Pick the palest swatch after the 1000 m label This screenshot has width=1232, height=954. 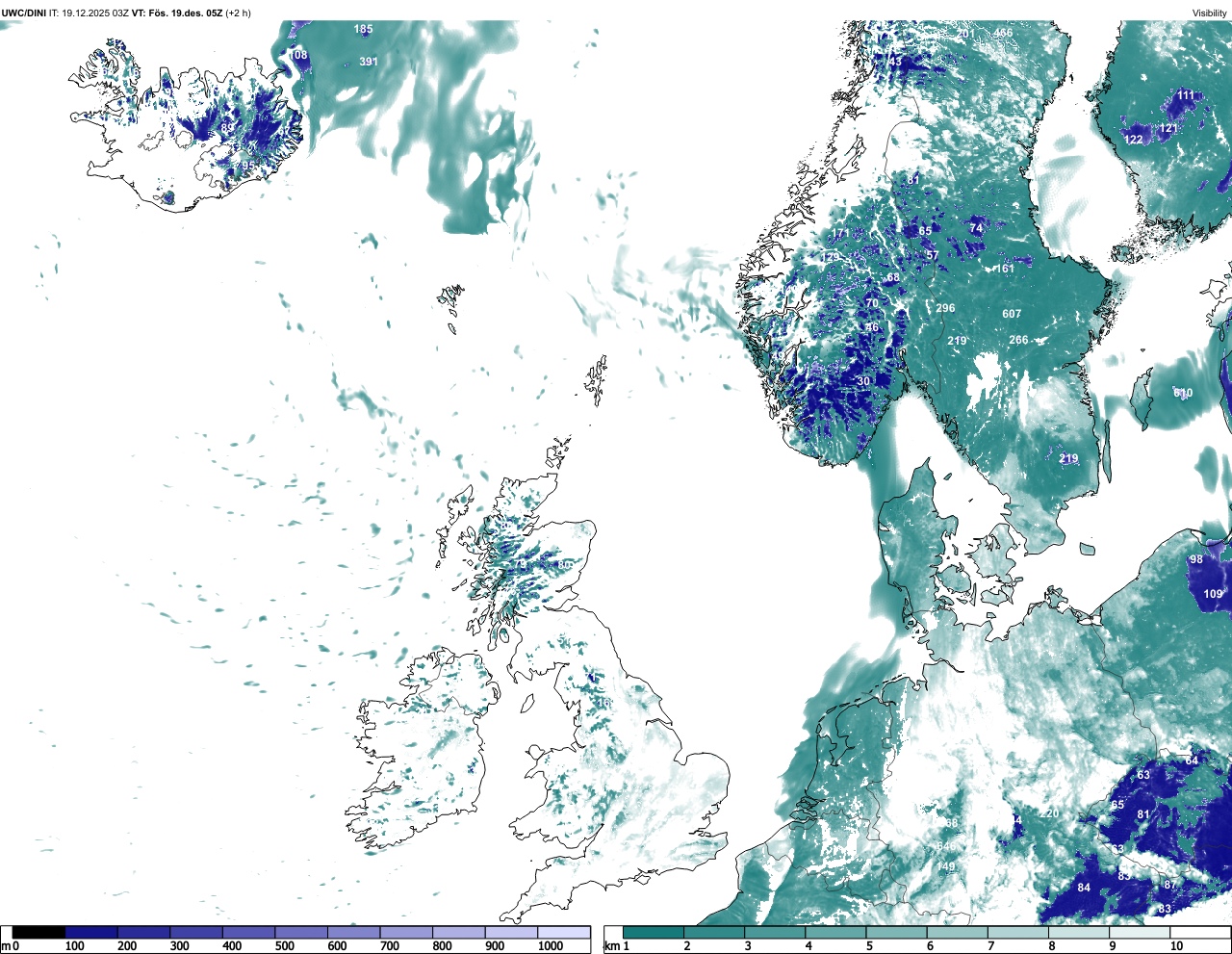pyautogui.click(x=564, y=932)
